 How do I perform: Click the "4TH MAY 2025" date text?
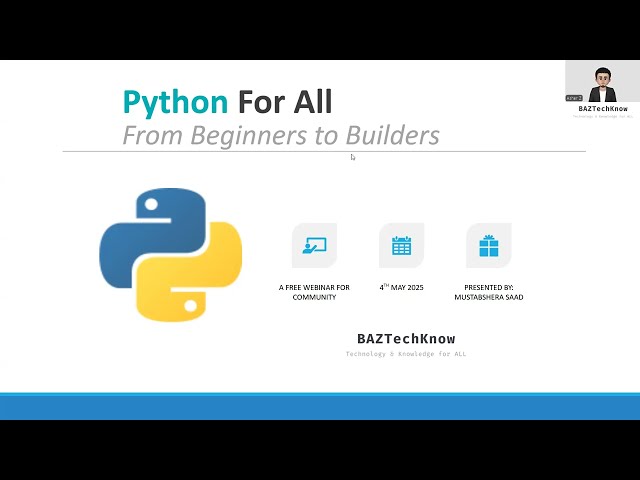(402, 287)
